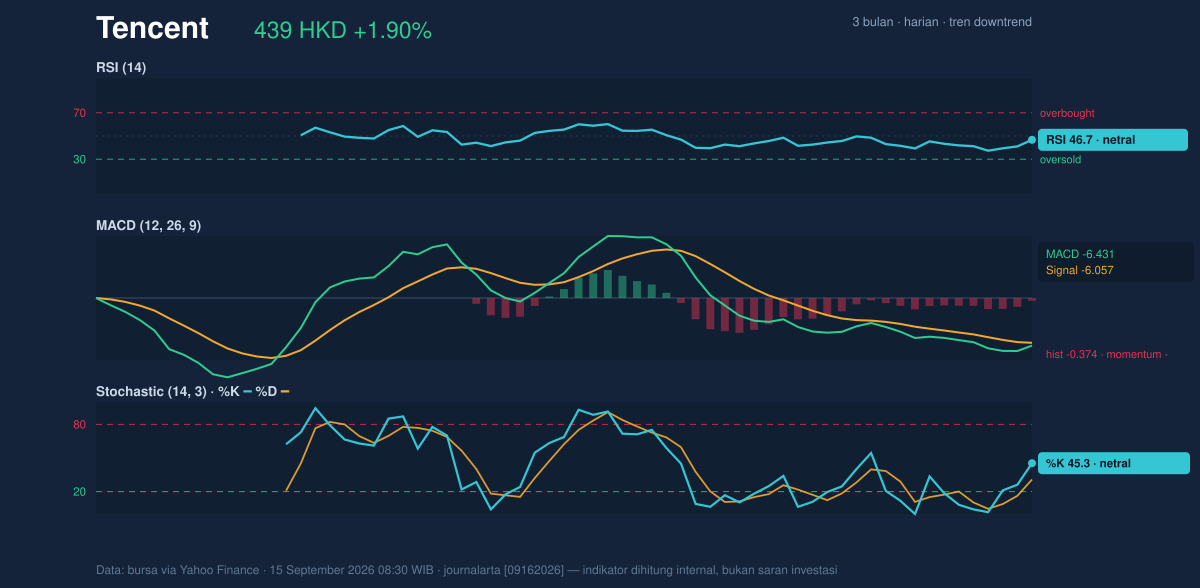Click the RSI line endpoint marker
The height and width of the screenshot is (588, 1200).
click(x=1032, y=140)
